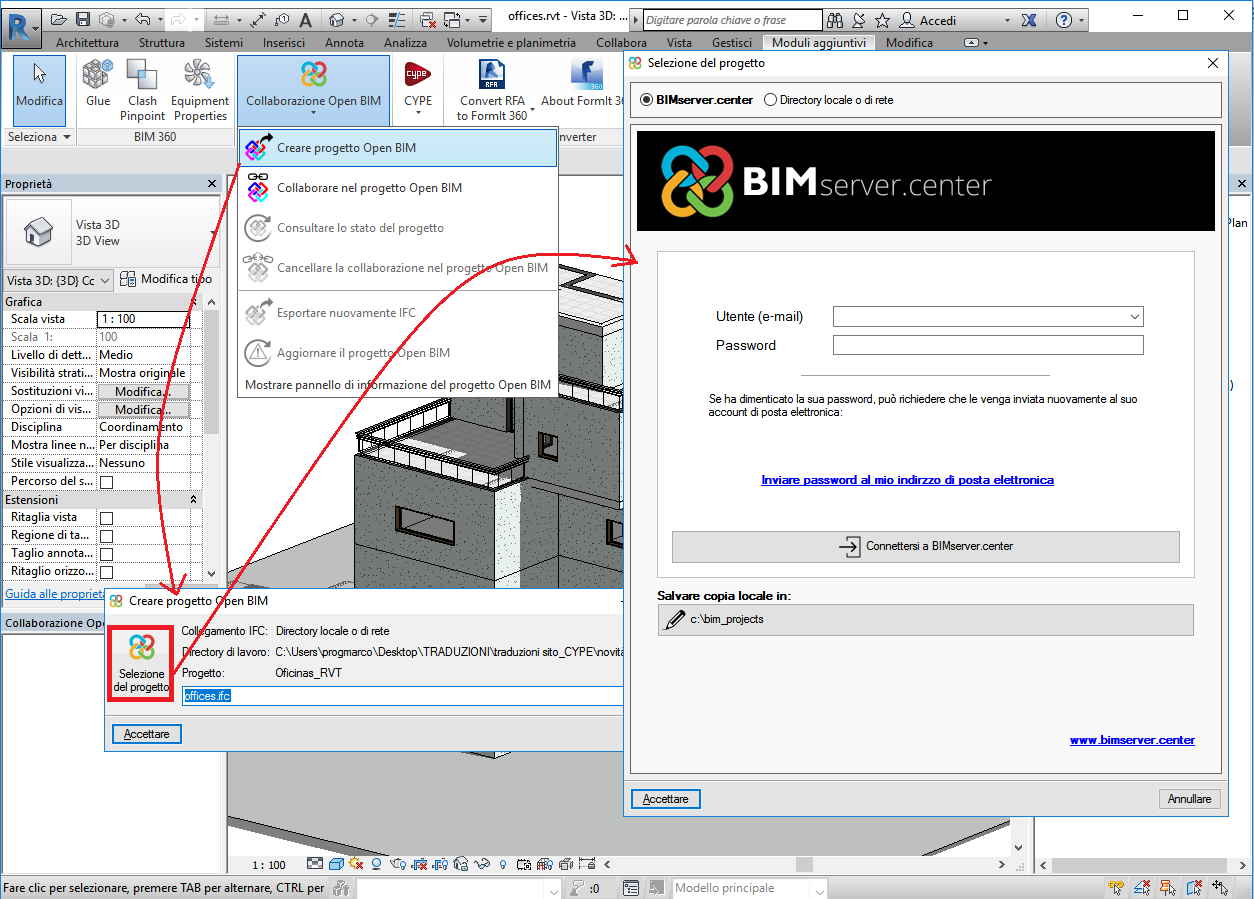Image resolution: width=1254 pixels, height=899 pixels.
Task: Open the CYPE dropdown button
Action: pos(418,89)
